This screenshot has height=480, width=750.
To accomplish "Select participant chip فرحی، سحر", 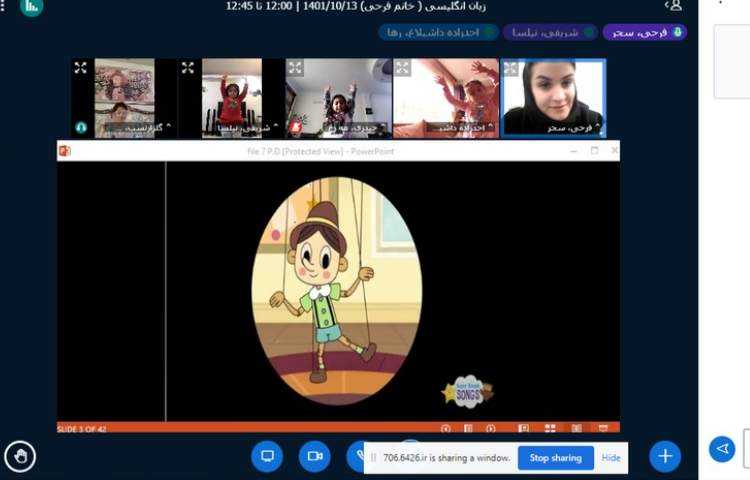I will click(x=645, y=32).
